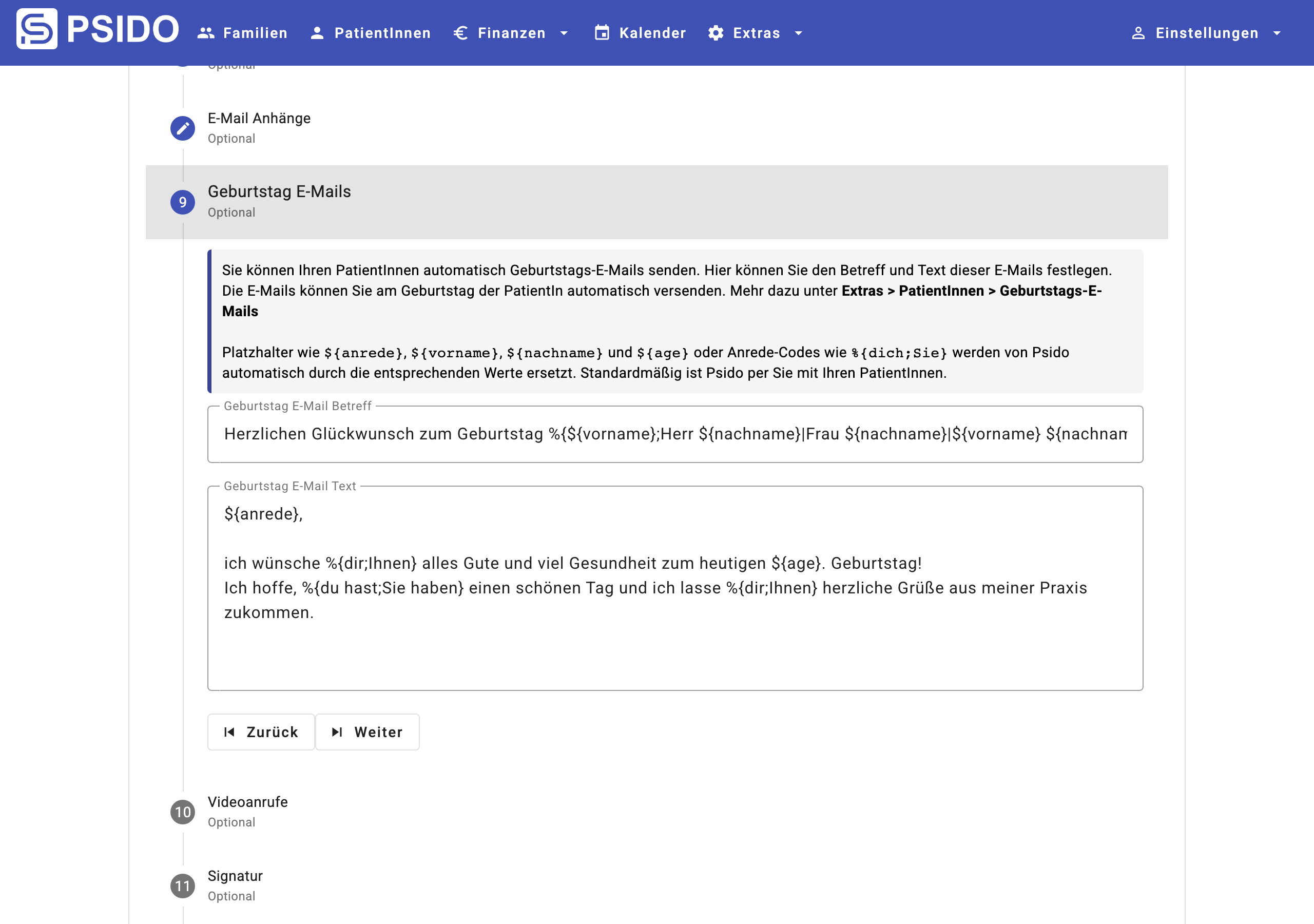Open the Kalender menu item
The image size is (1314, 924).
(x=652, y=33)
